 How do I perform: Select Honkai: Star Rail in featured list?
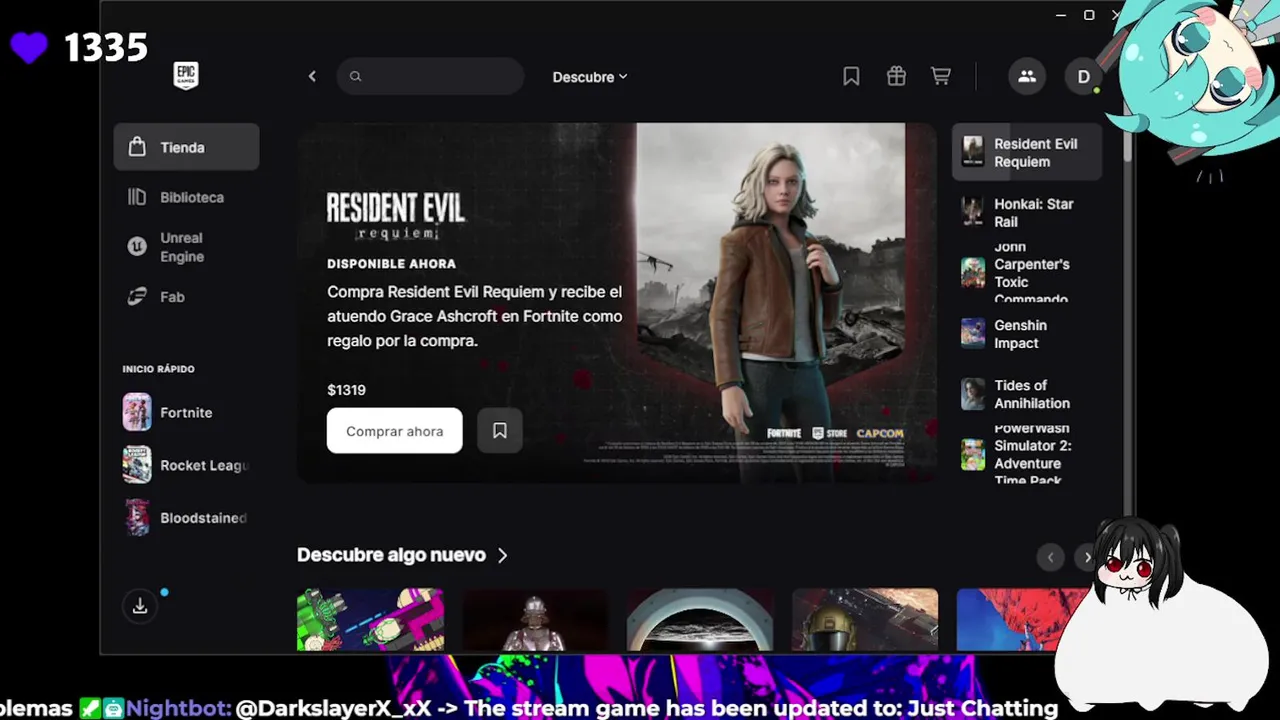(1027, 213)
